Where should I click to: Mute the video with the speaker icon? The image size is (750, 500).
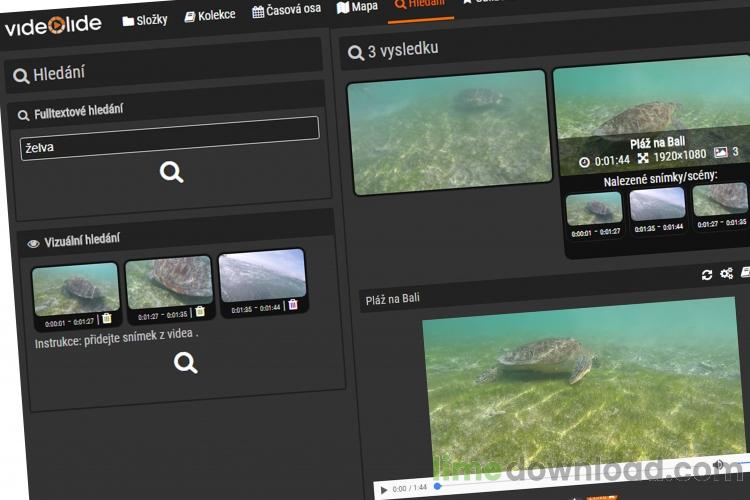tap(718, 464)
